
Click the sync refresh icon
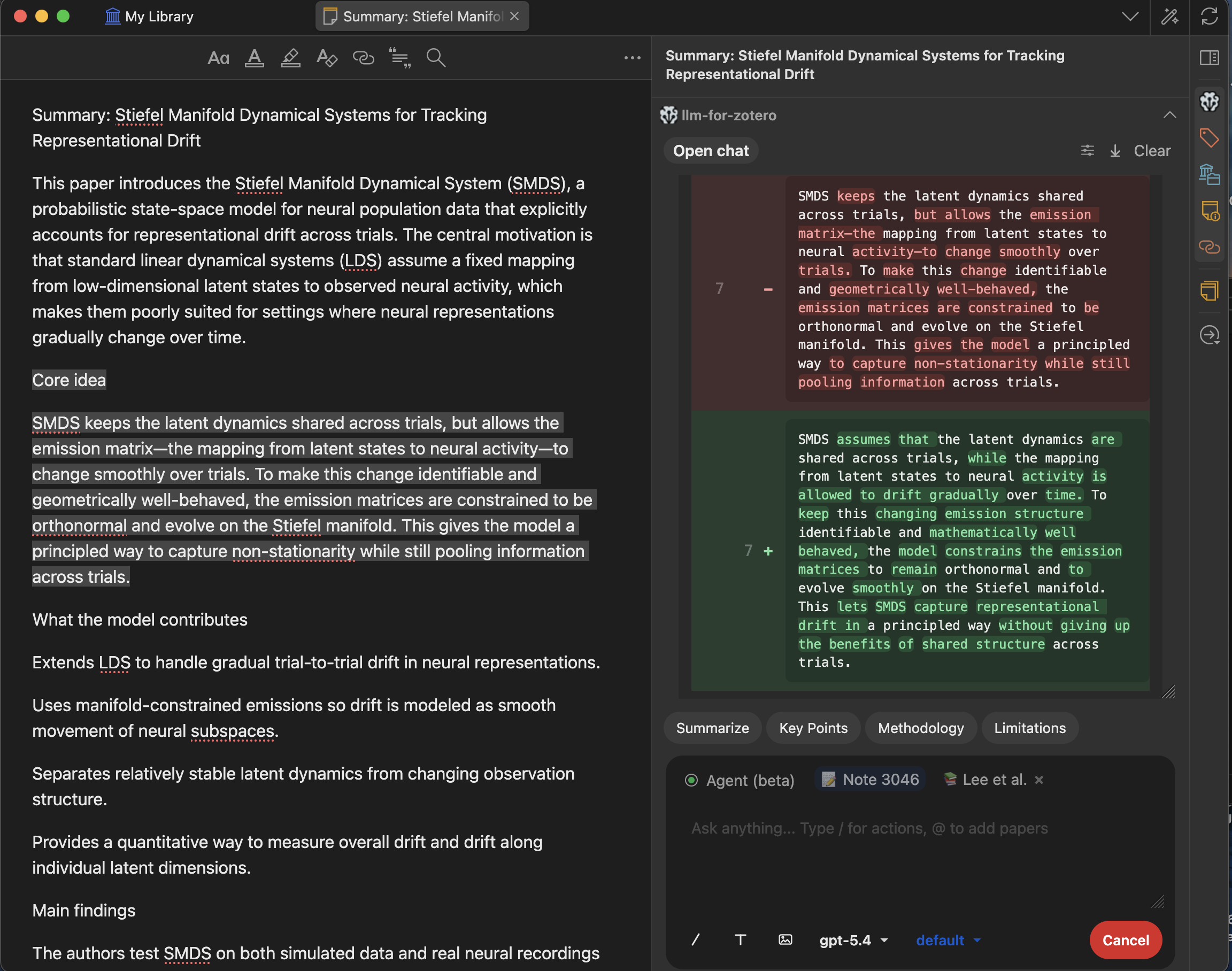(1209, 17)
